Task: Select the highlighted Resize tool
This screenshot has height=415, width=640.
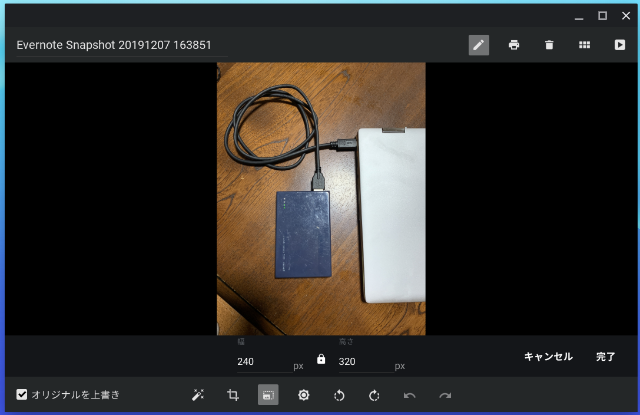Action: [x=268, y=395]
